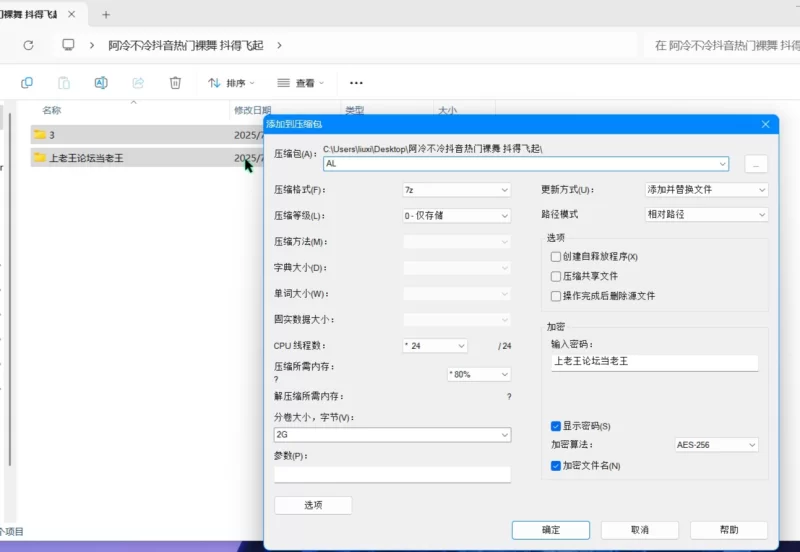Close the current Explorer tab
Image resolution: width=800 pixels, height=552 pixels.
(71, 14)
